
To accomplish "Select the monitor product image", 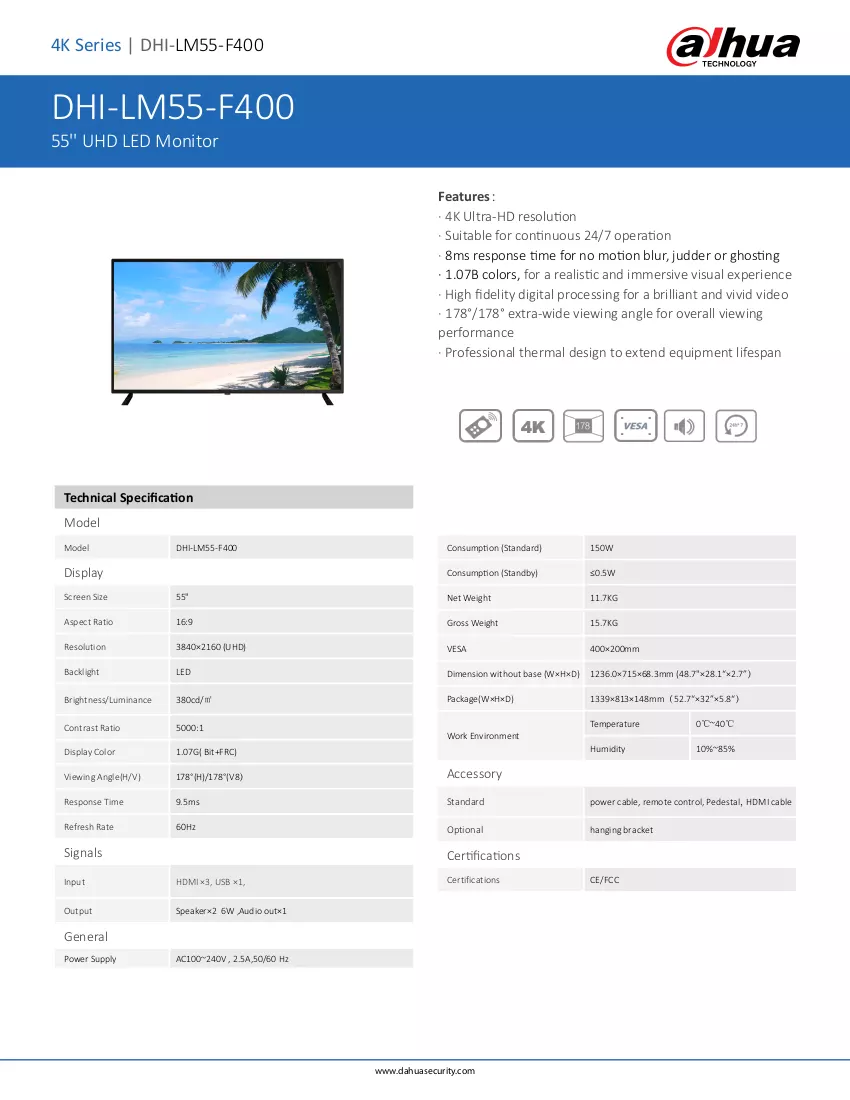I will pyautogui.click(x=228, y=331).
